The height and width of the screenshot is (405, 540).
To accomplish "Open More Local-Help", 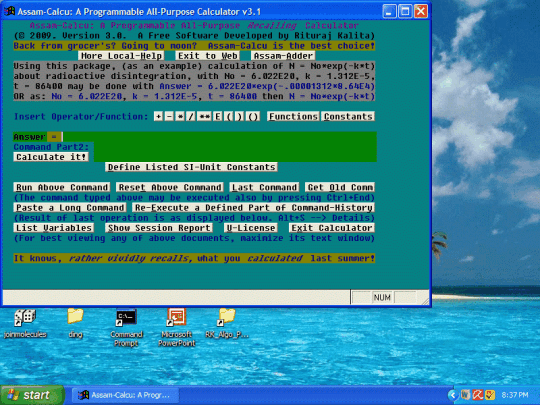I will tap(121, 56).
